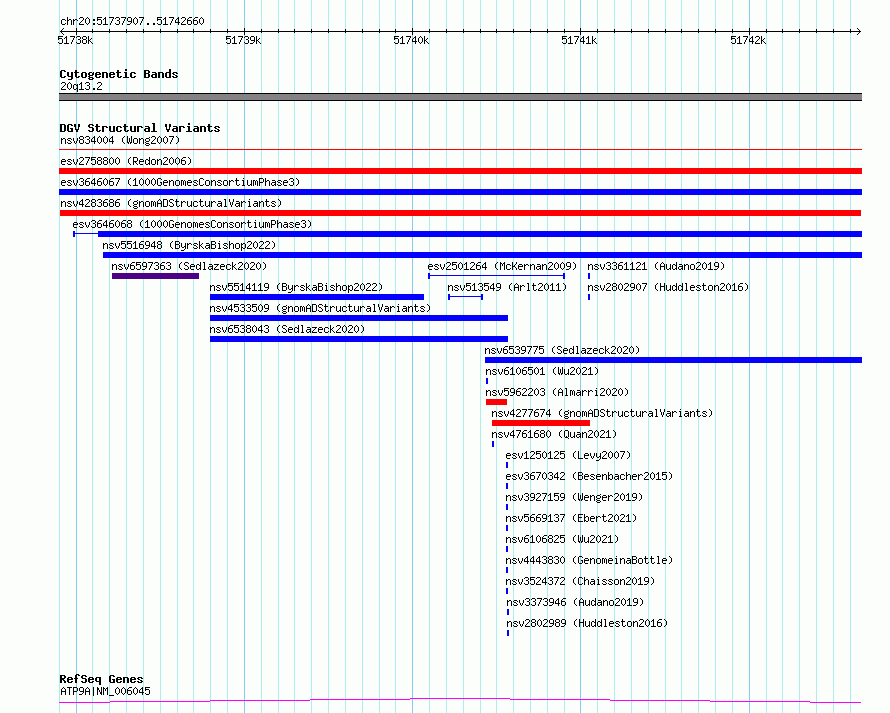890x713 pixels.
Task: Select the ATP9A|NM_006045 gene label
Action: [x=105, y=691]
